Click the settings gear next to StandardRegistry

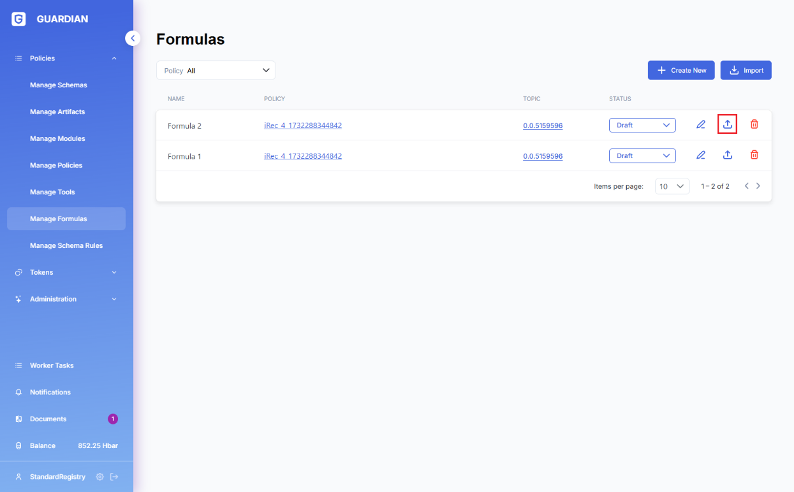click(100, 477)
